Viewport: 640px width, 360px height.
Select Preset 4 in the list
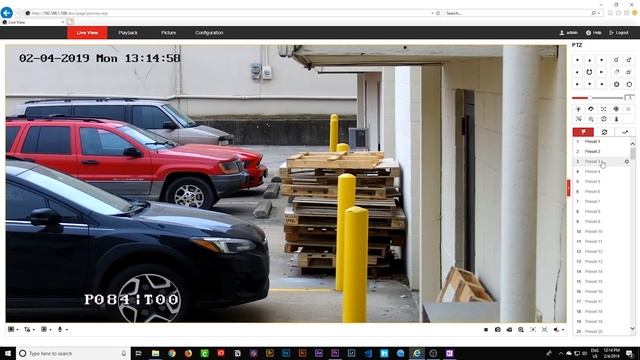(x=601, y=171)
